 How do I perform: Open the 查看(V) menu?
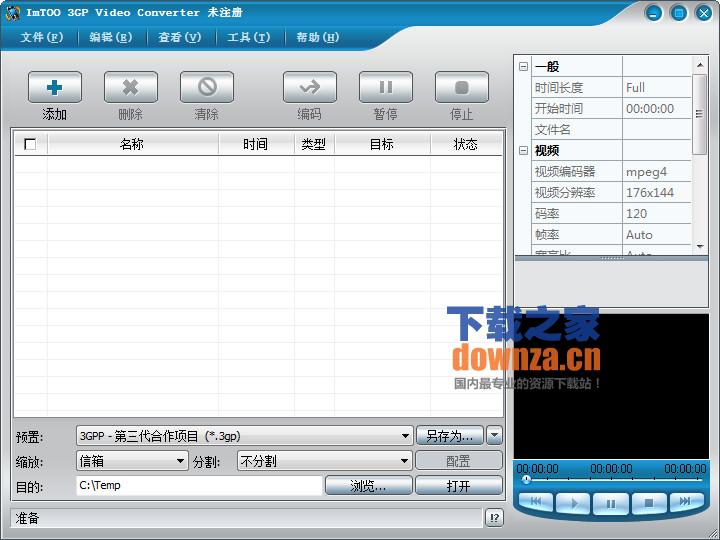coord(180,37)
